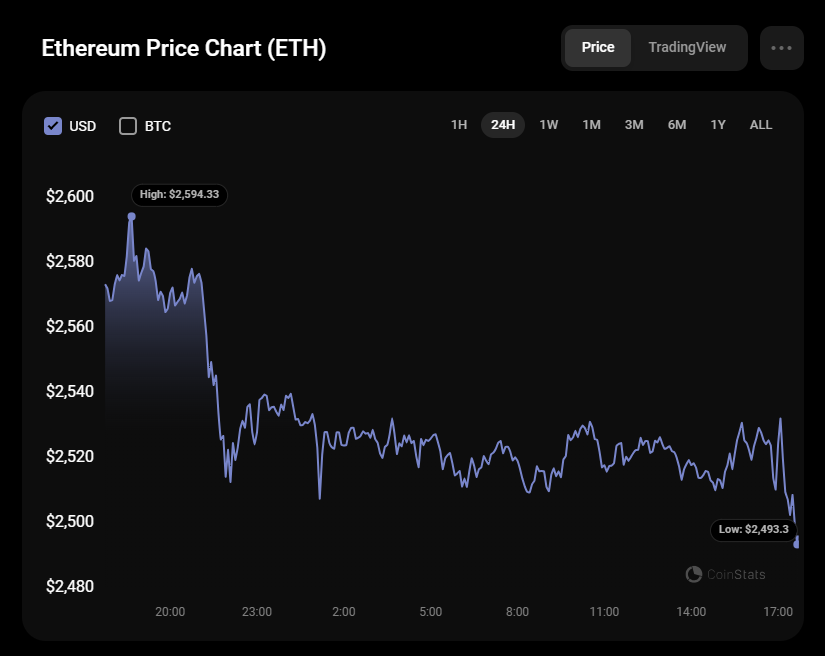Click the high point marker on the chart

pos(131,214)
